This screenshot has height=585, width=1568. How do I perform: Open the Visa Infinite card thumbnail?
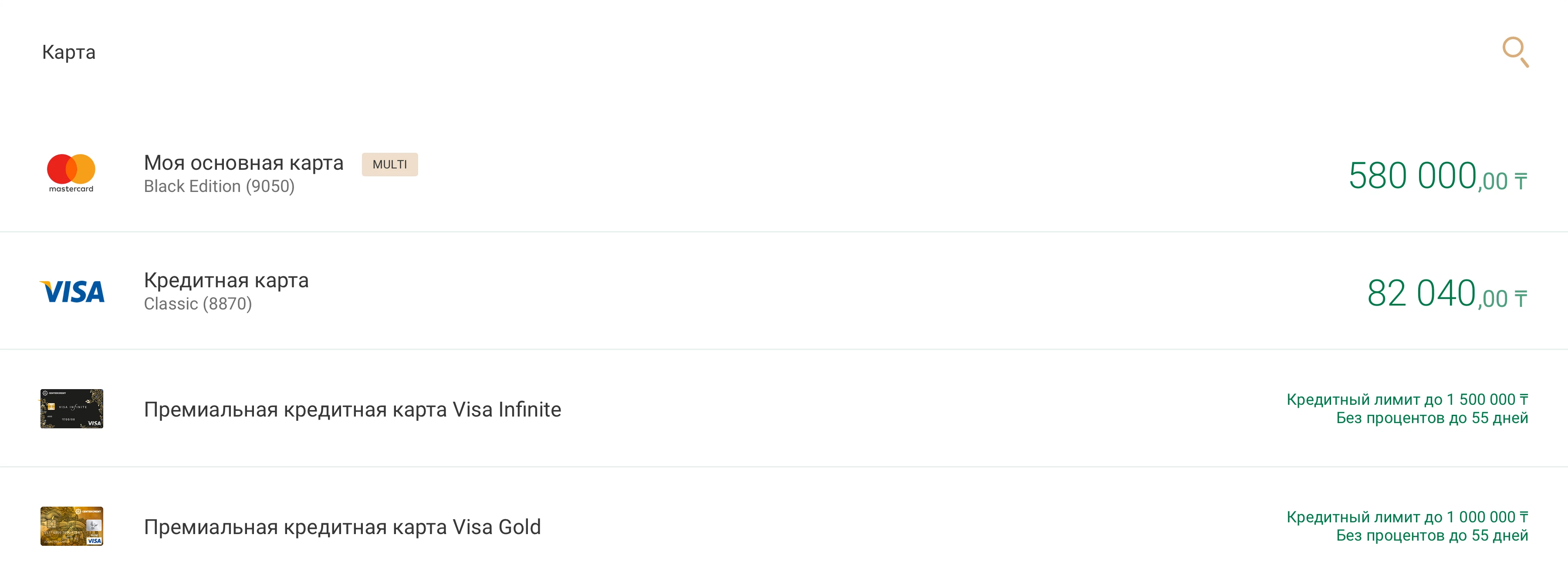72,409
